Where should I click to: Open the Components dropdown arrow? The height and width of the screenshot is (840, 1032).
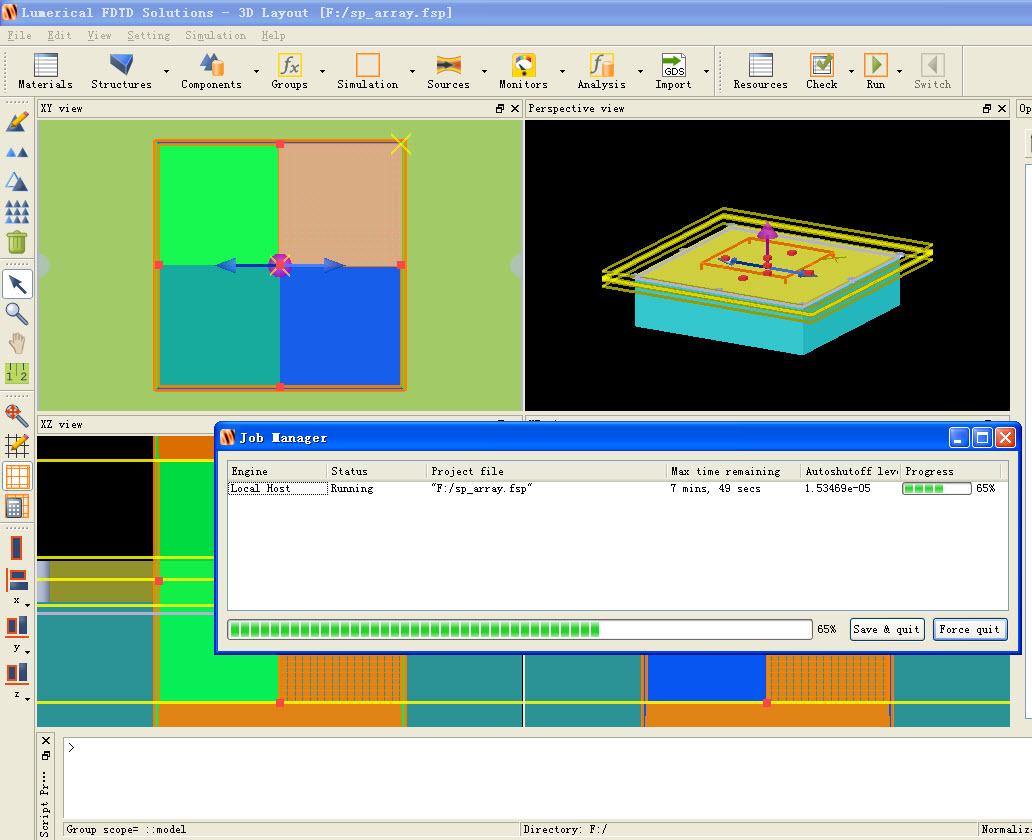pos(257,71)
